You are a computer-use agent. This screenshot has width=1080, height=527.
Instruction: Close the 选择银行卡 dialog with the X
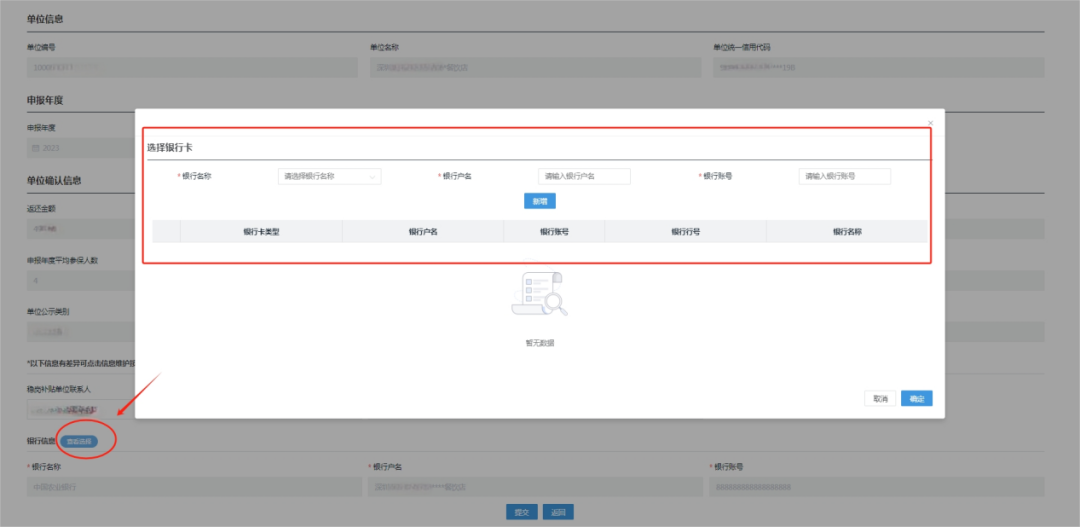coord(930,123)
